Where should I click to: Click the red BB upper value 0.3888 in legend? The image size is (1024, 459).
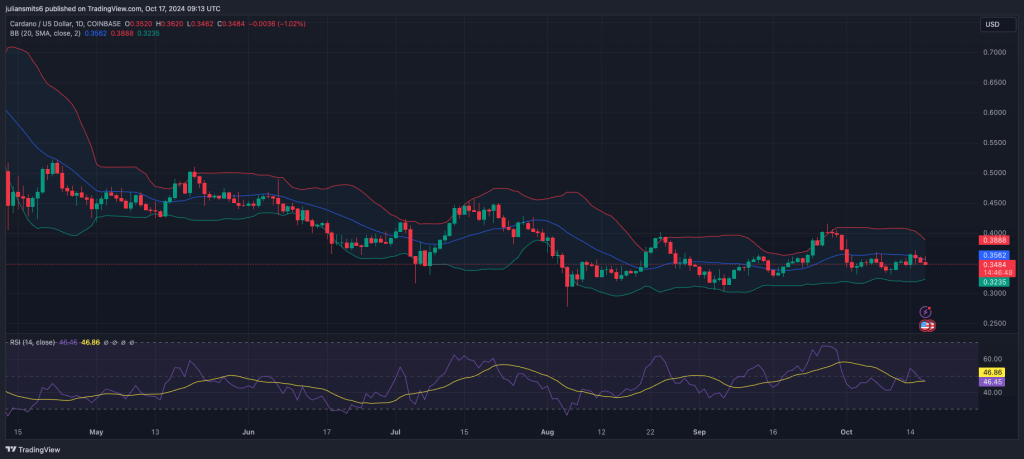[x=122, y=33]
